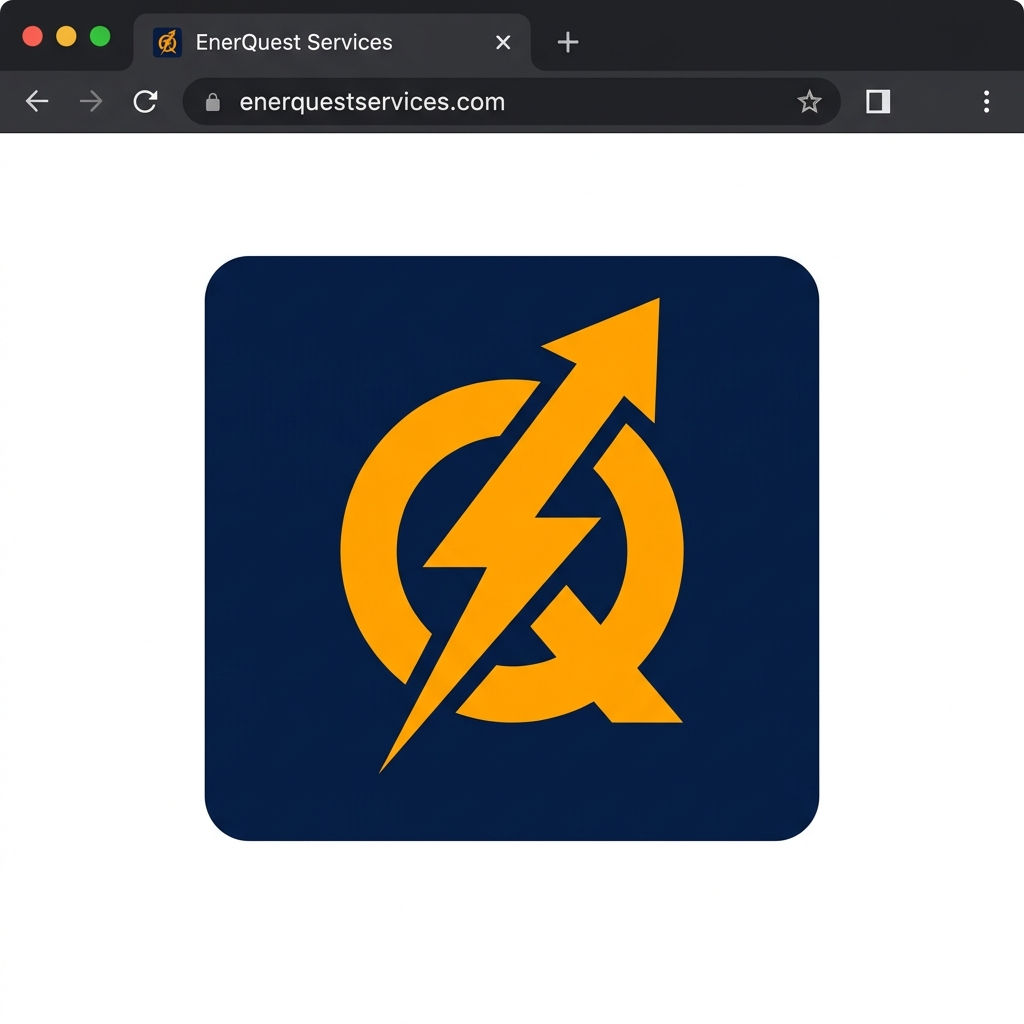Screen dimensions: 1024x1024
Task: Bookmark this page with the star icon
Action: tap(809, 101)
